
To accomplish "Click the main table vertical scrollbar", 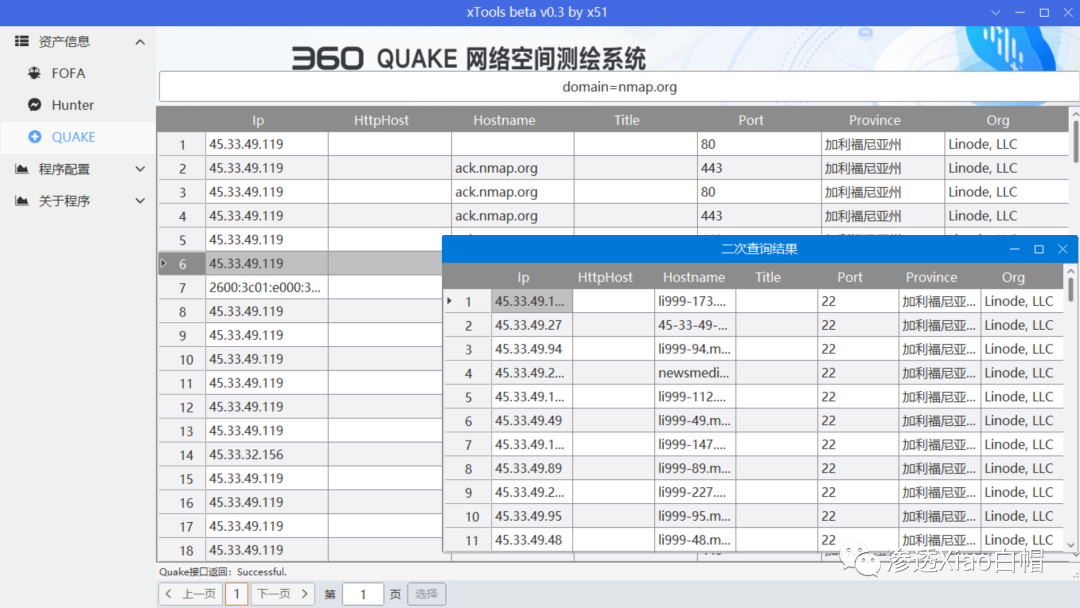I will [1075, 141].
